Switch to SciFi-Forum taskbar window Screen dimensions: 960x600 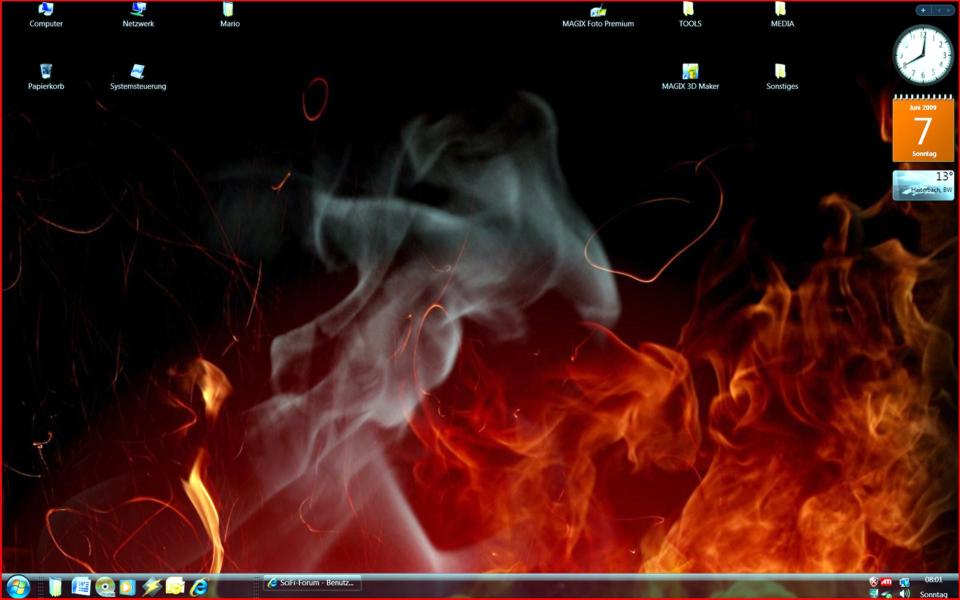(x=311, y=583)
